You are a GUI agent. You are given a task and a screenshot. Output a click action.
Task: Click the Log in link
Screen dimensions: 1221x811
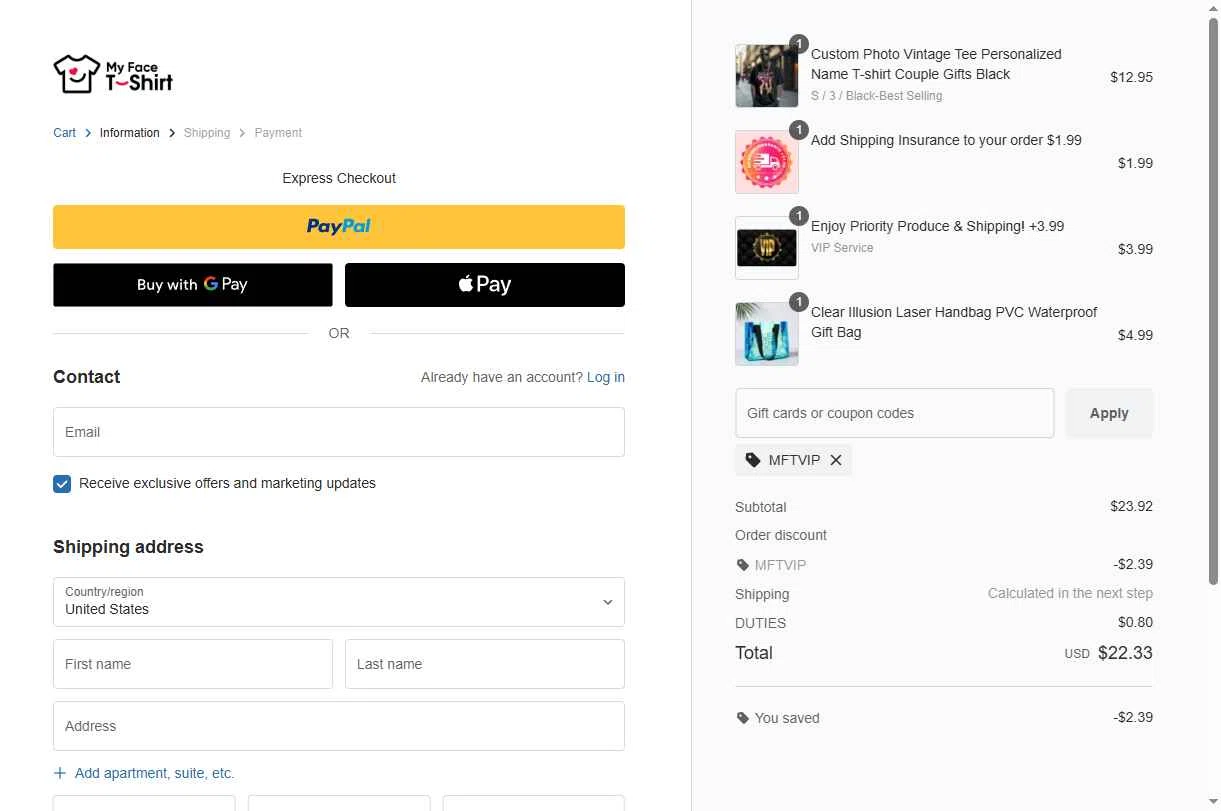[x=606, y=377]
